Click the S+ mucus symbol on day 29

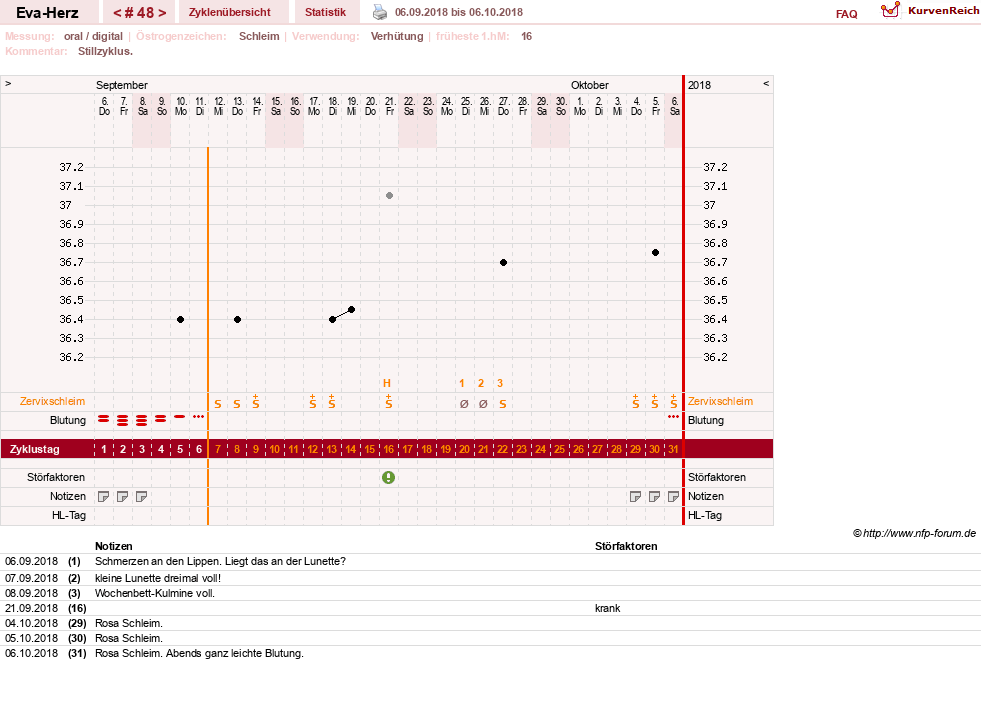(636, 402)
